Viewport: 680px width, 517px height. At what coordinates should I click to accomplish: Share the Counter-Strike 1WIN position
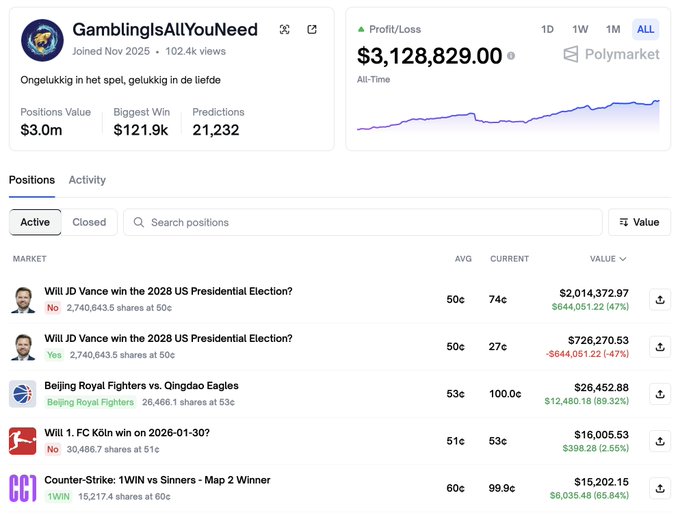659,488
